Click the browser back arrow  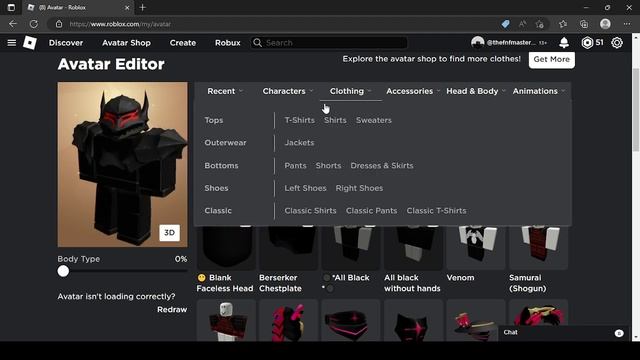click(13, 24)
